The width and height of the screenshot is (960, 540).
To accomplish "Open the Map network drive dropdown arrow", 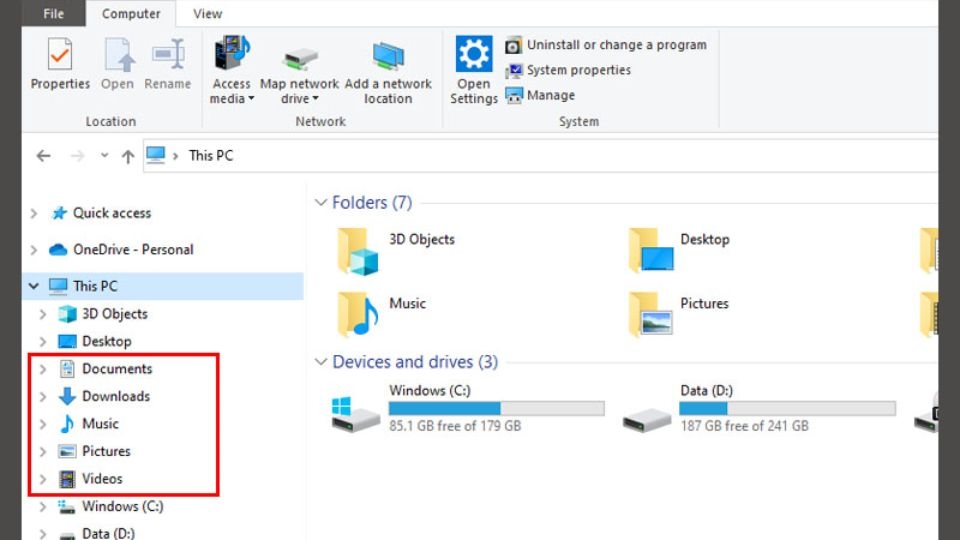I will (315, 99).
